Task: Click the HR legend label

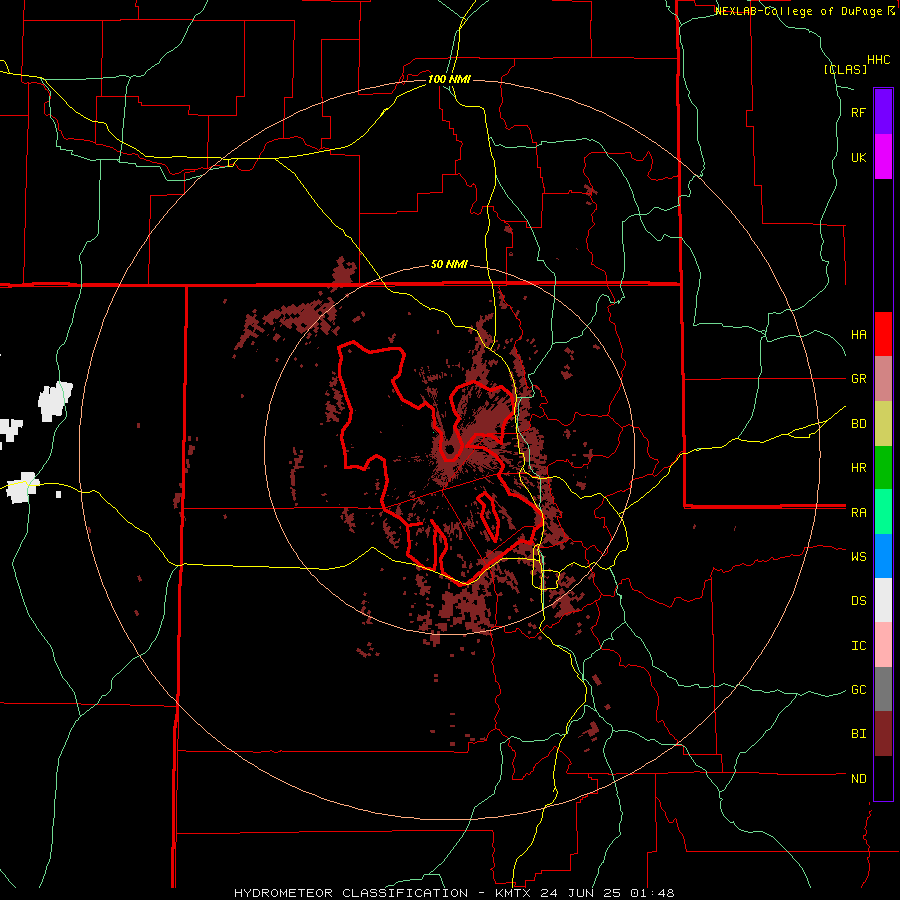Action: tap(858, 468)
